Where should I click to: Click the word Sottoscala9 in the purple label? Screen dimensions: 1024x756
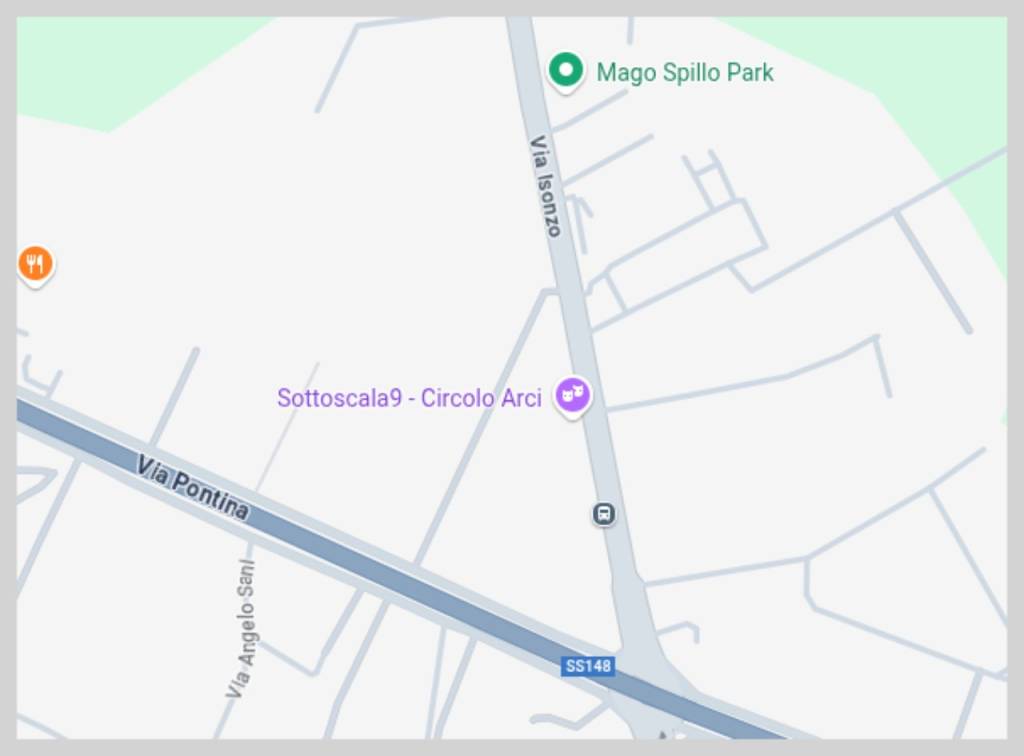(340, 398)
